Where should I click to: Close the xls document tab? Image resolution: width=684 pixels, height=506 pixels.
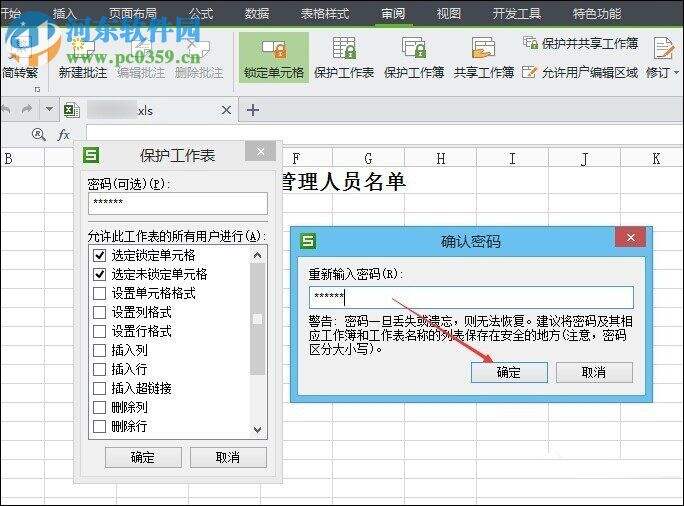(x=226, y=110)
